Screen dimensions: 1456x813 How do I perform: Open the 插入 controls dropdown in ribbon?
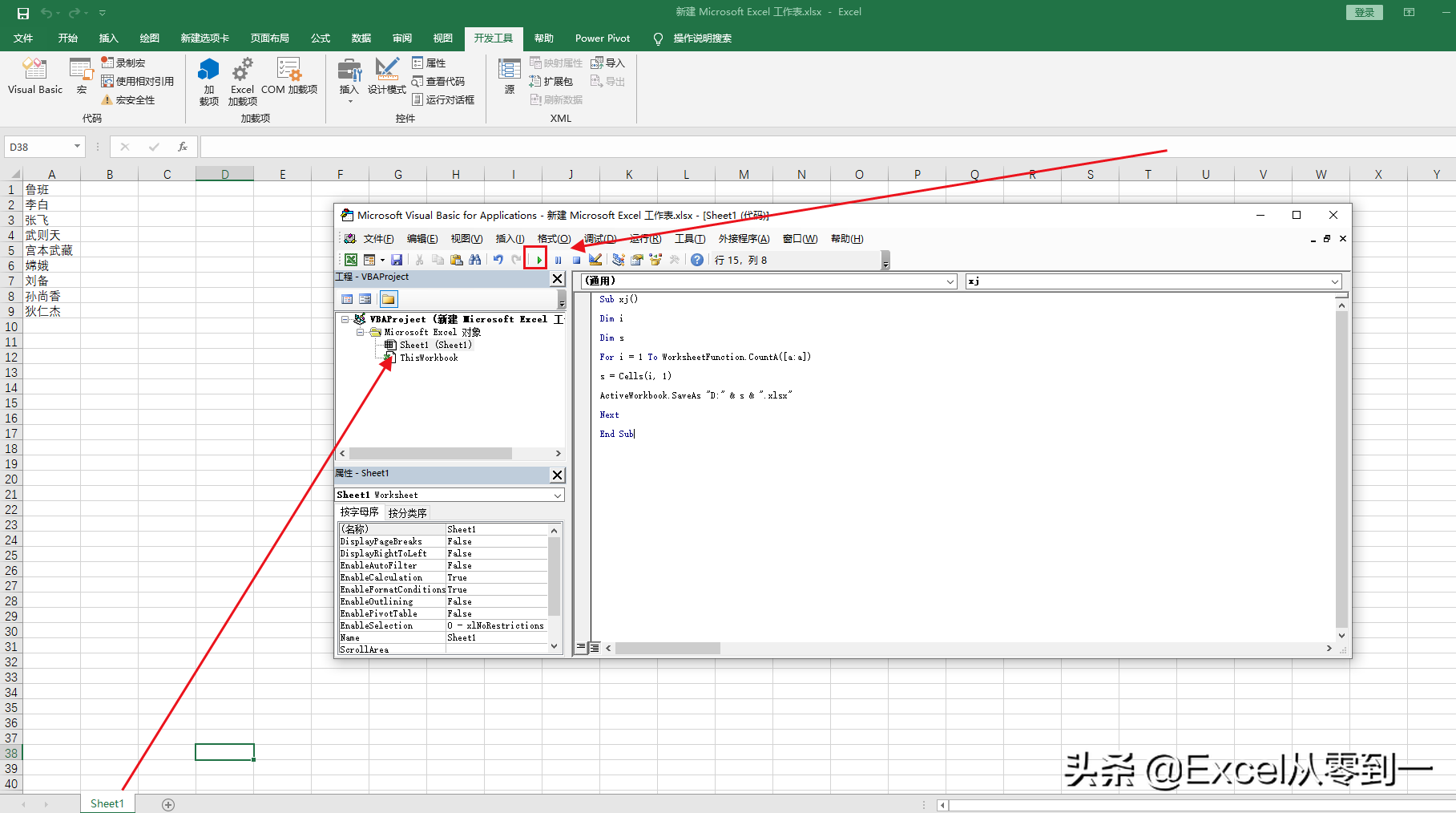click(x=349, y=81)
